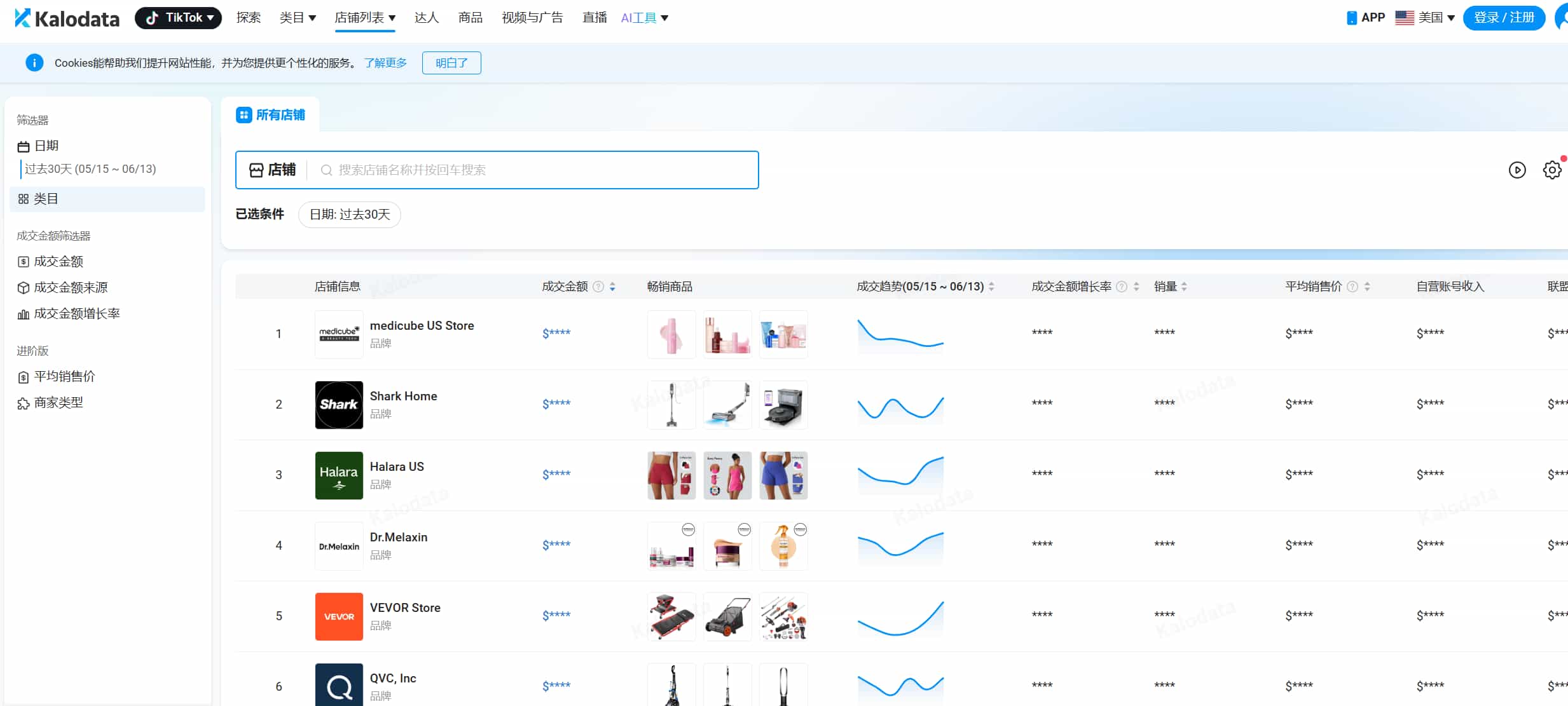Open the Shark Home store link
The image size is (1568, 706).
403,397
